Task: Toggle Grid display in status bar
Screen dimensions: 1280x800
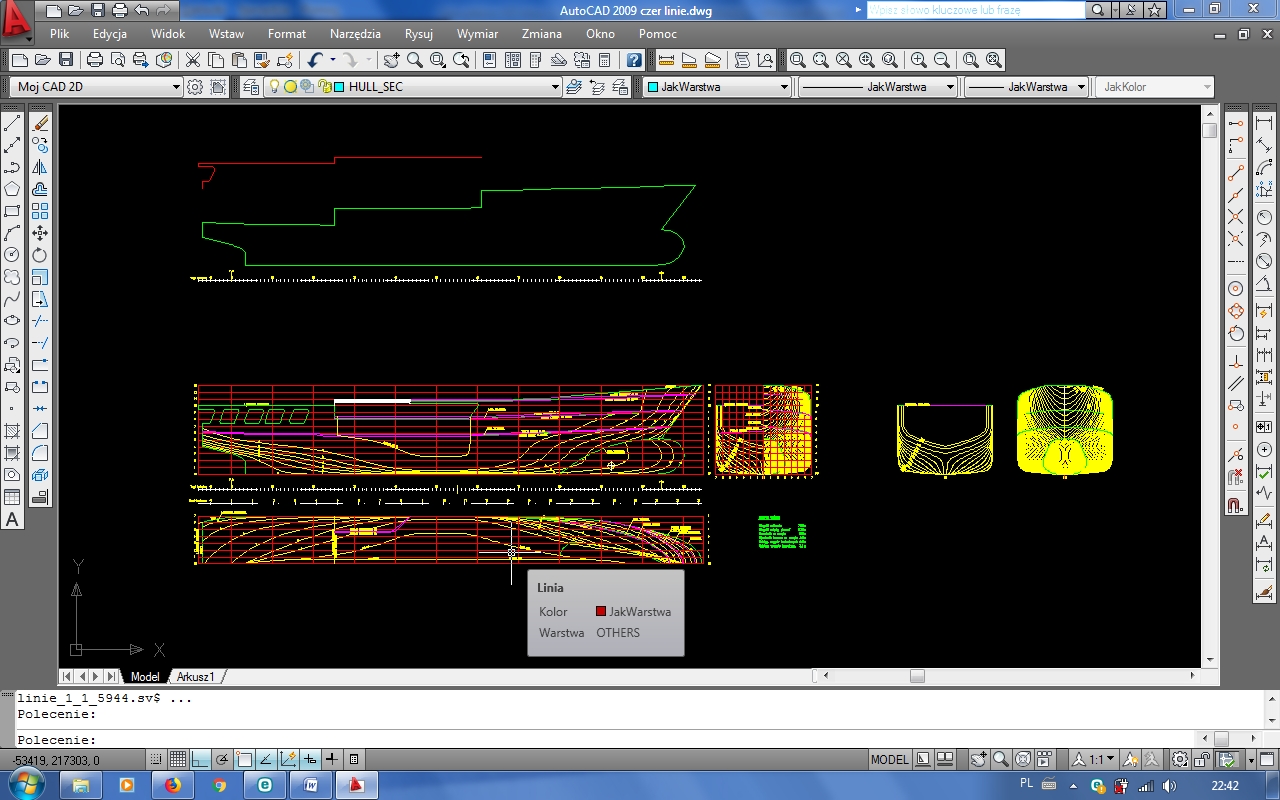Action: tap(177, 759)
